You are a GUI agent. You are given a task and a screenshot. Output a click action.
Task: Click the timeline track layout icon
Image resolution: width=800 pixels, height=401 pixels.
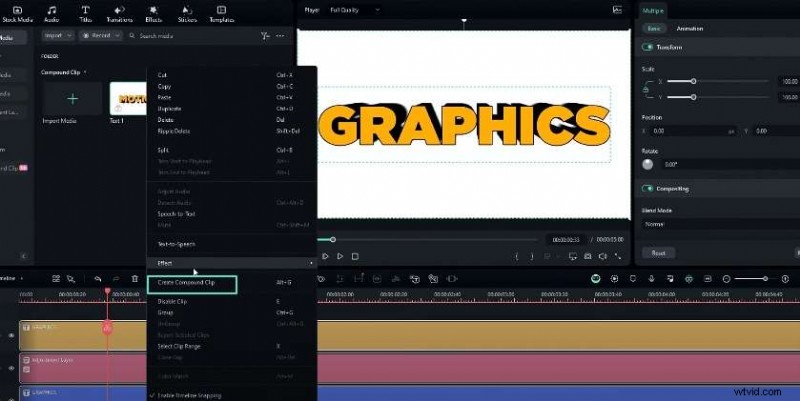tap(56, 279)
